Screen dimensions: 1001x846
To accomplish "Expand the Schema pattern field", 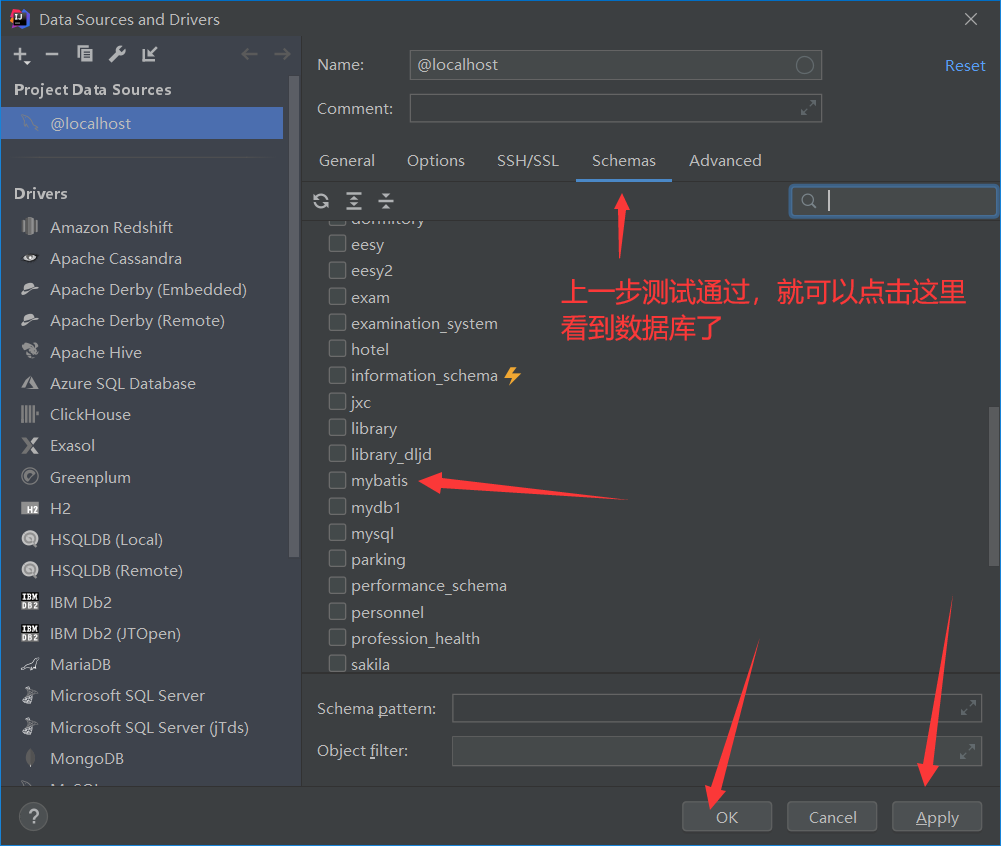I will coord(968,708).
